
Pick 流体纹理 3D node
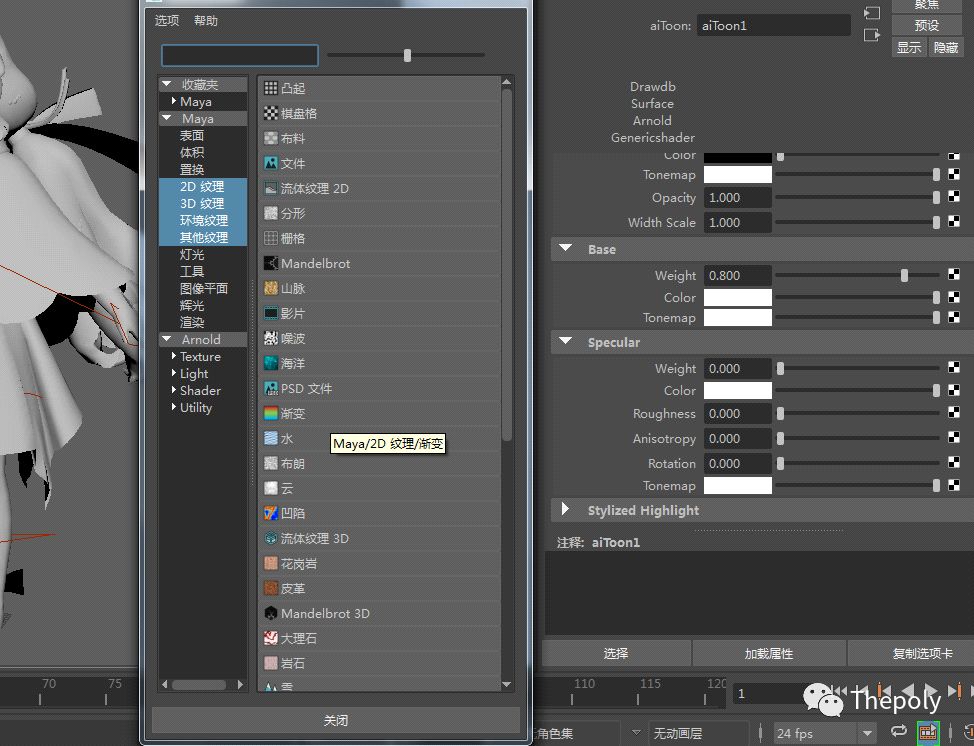(380, 539)
